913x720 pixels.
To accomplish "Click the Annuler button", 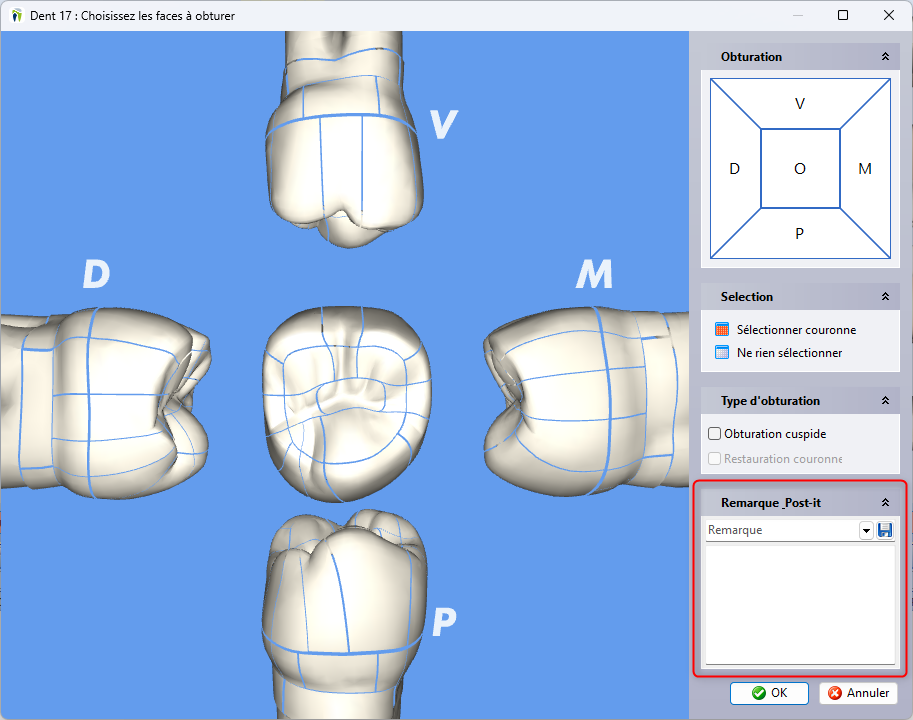I will pyautogui.click(x=858, y=693).
